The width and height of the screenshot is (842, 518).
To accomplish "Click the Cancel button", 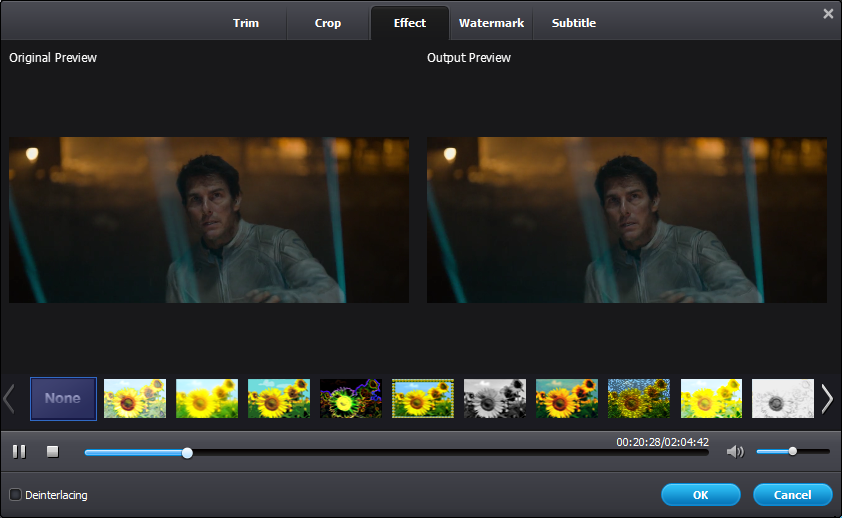I will 793,495.
